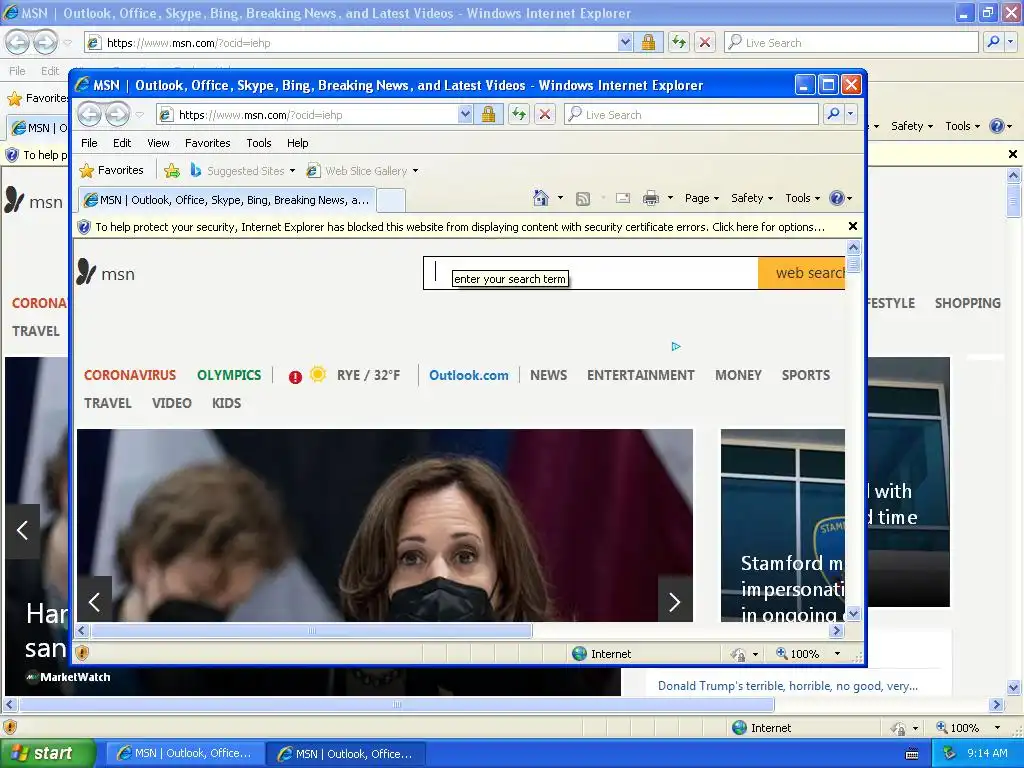Click the OLYMPICS nav link
Screen dimensions: 1024x768
tap(229, 376)
